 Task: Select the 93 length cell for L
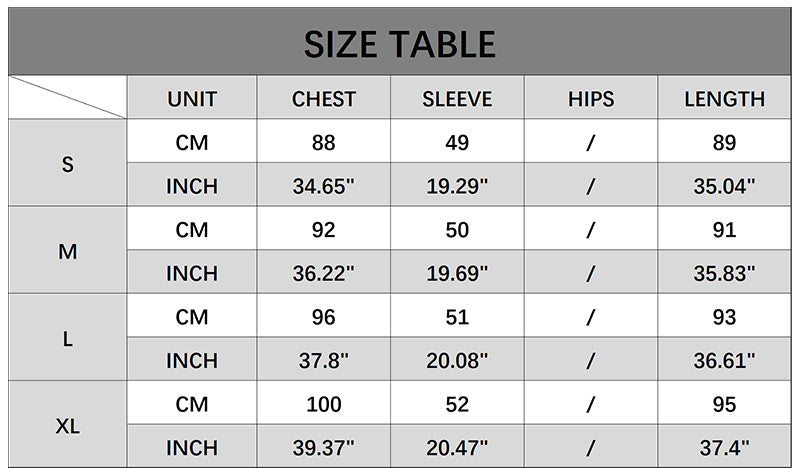724,317
